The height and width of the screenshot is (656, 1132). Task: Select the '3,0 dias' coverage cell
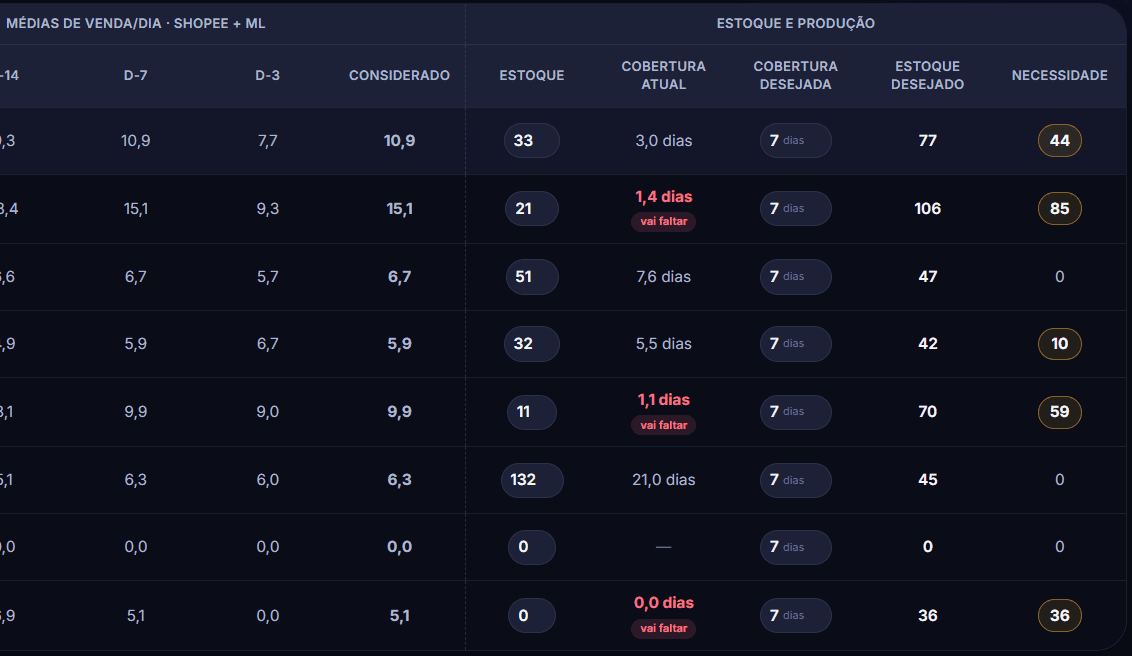pyautogui.click(x=663, y=141)
